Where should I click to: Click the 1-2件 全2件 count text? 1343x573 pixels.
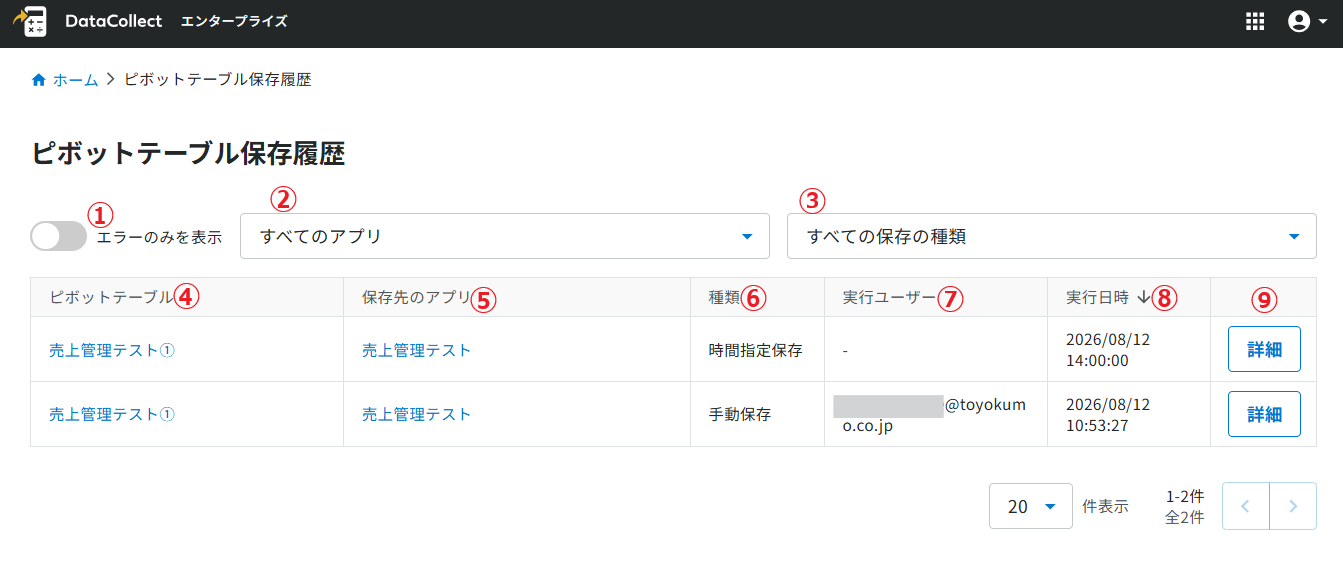(1184, 507)
